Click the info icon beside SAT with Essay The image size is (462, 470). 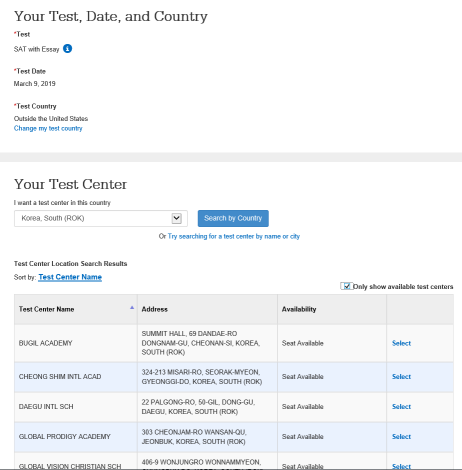tap(67, 49)
